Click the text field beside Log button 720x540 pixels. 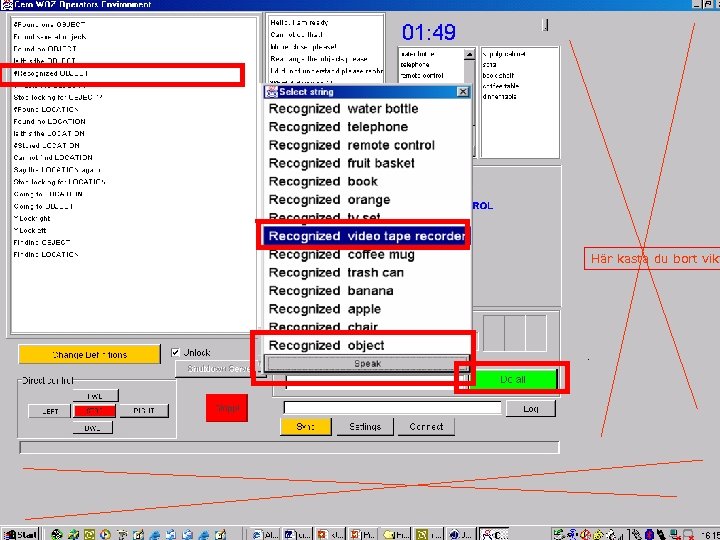click(393, 408)
